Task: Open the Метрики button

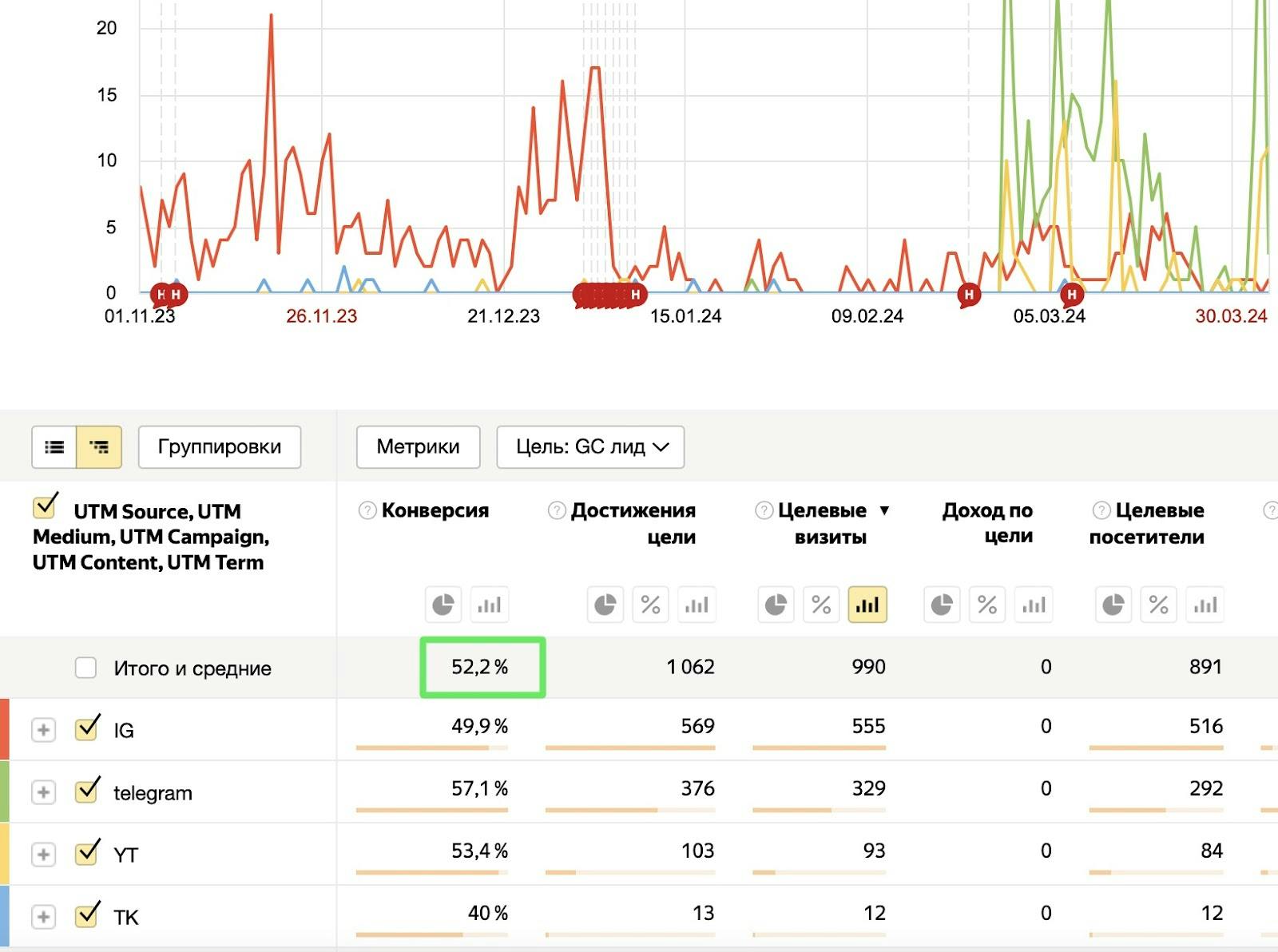Action: point(419,446)
